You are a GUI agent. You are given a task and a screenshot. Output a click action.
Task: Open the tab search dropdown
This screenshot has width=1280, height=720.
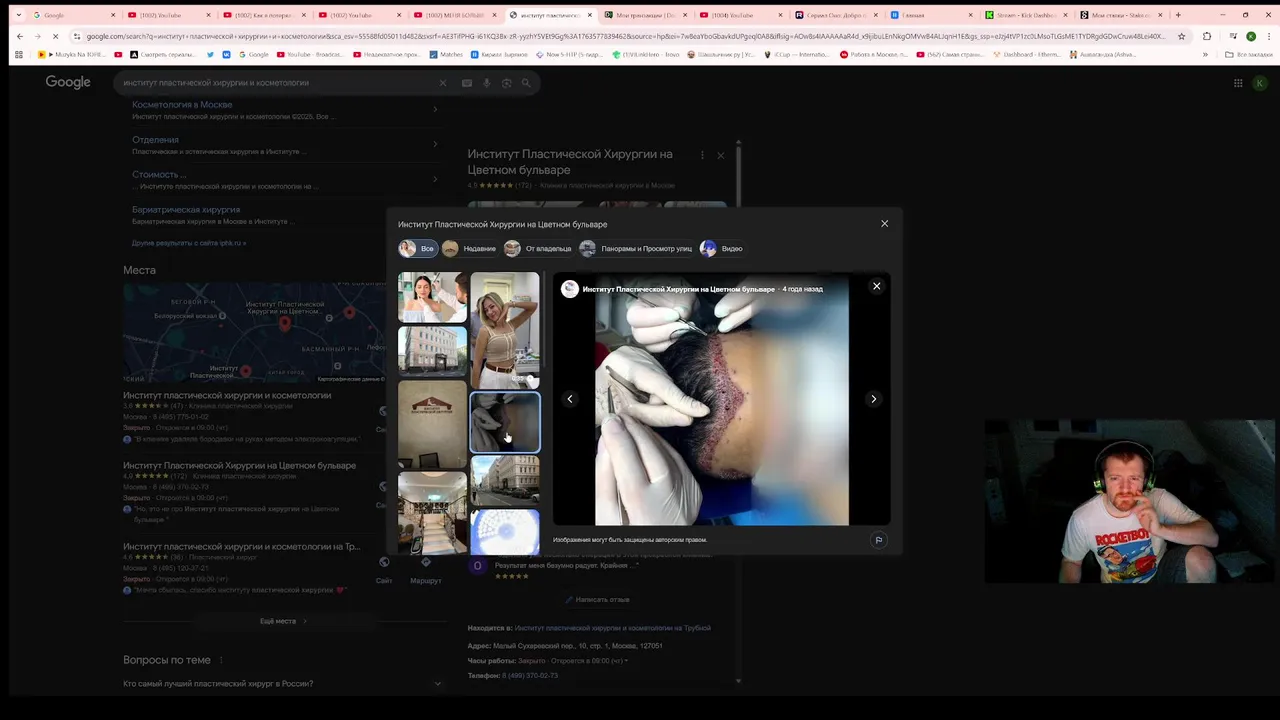coord(19,15)
